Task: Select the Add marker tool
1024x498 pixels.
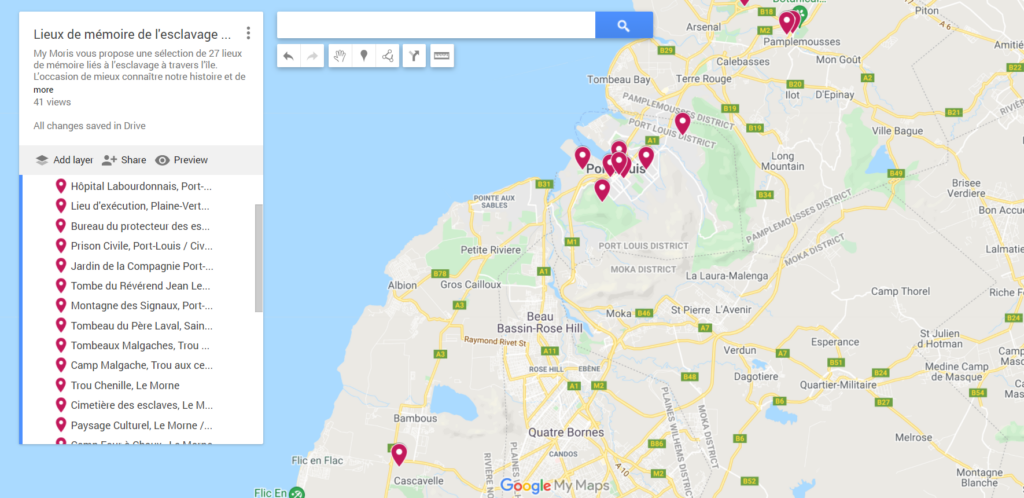Action: point(364,56)
